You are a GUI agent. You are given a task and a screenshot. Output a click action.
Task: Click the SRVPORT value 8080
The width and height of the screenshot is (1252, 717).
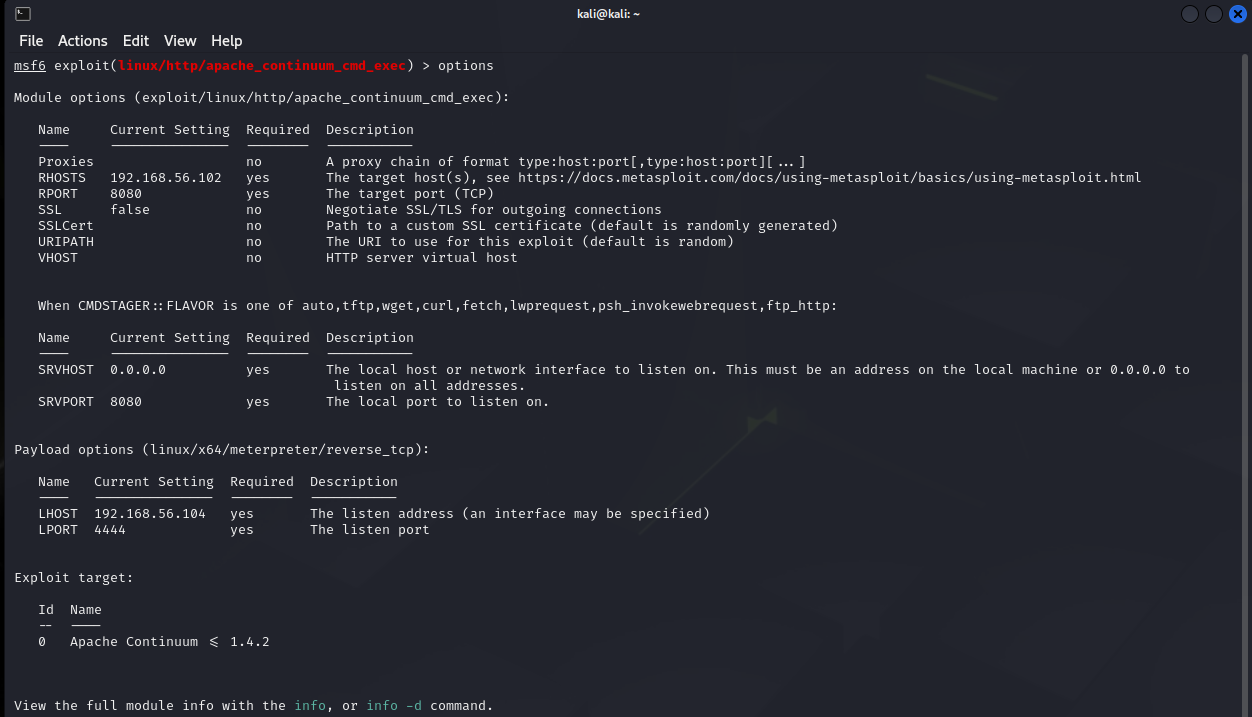coord(126,402)
